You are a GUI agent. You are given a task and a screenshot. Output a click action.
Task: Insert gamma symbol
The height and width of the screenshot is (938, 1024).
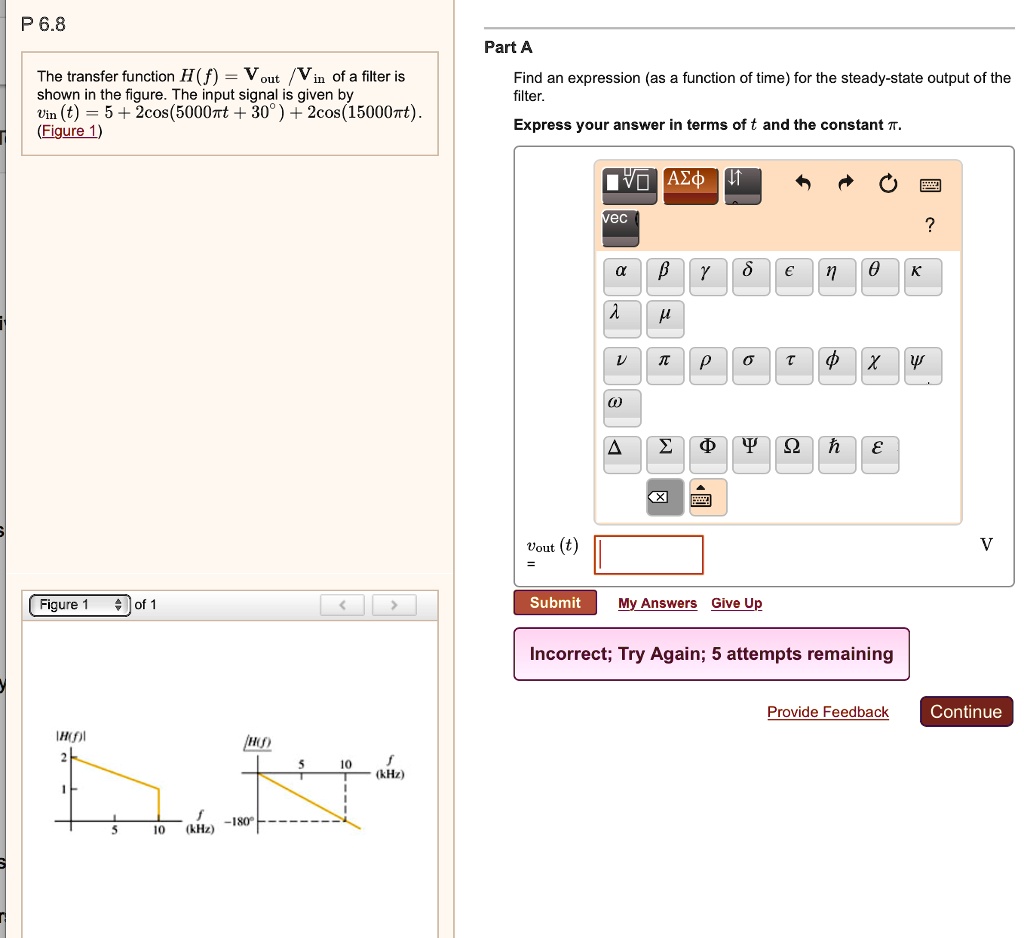tap(708, 276)
